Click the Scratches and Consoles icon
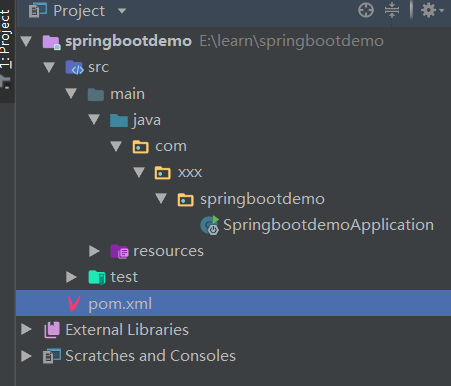Viewport: 451px width, 386px height. 52,356
